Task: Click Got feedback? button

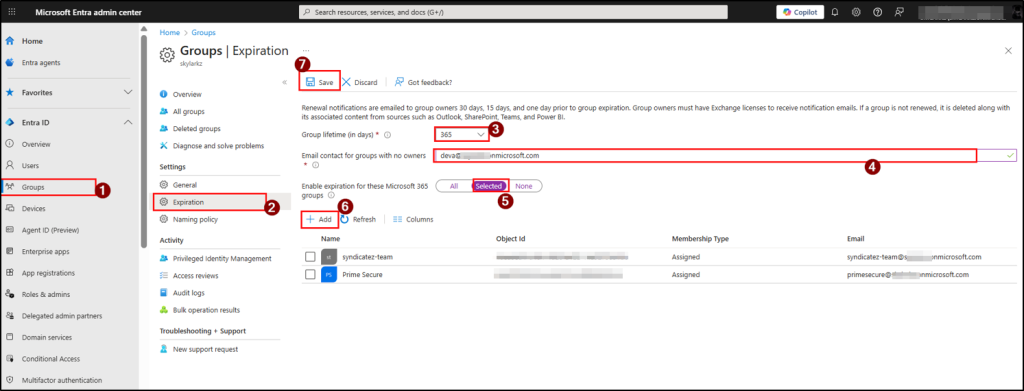Action: click(424, 82)
